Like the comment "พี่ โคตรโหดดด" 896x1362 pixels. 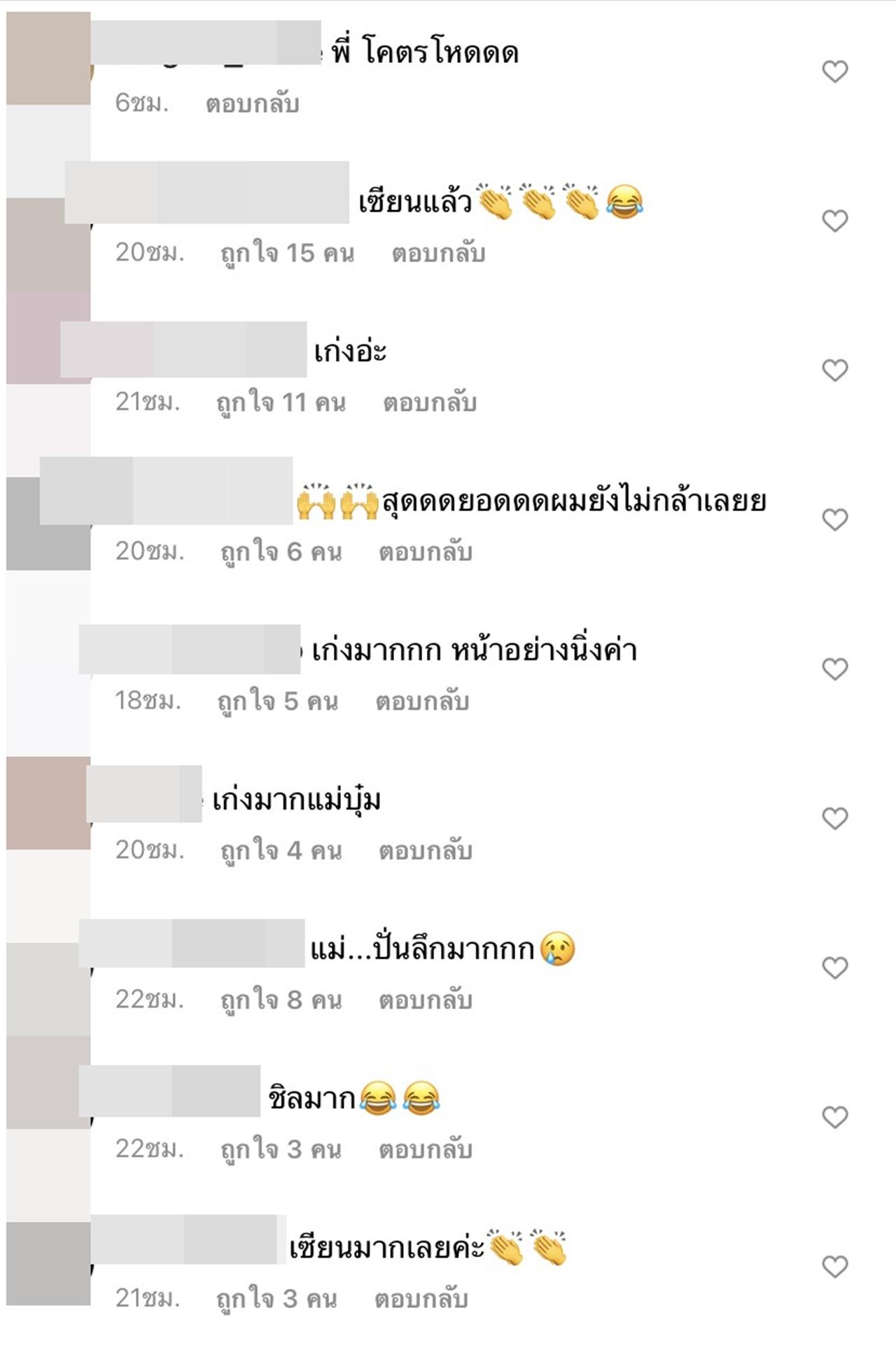(834, 71)
